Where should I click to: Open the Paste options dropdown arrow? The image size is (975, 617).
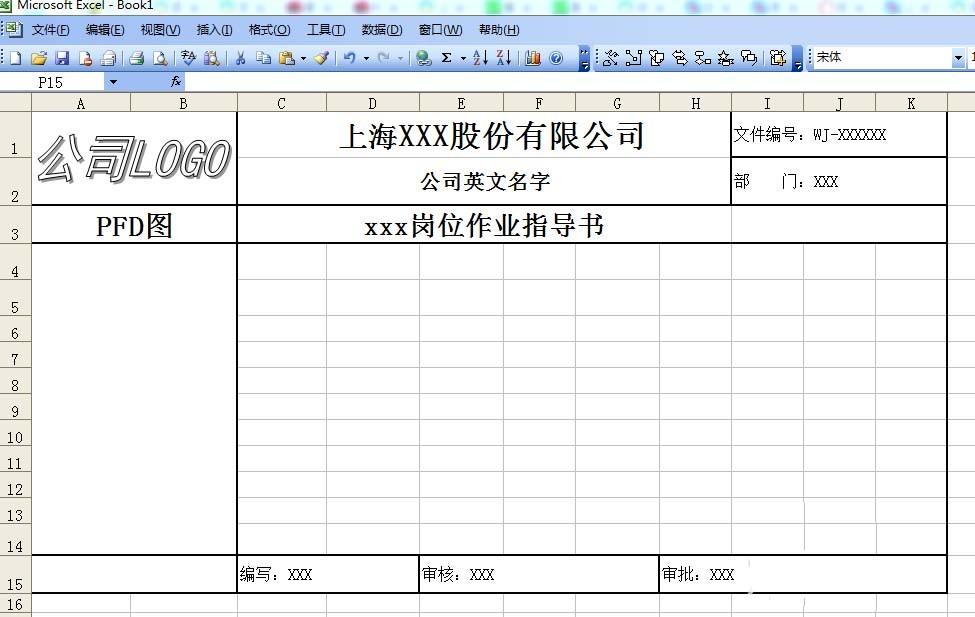pos(303,57)
